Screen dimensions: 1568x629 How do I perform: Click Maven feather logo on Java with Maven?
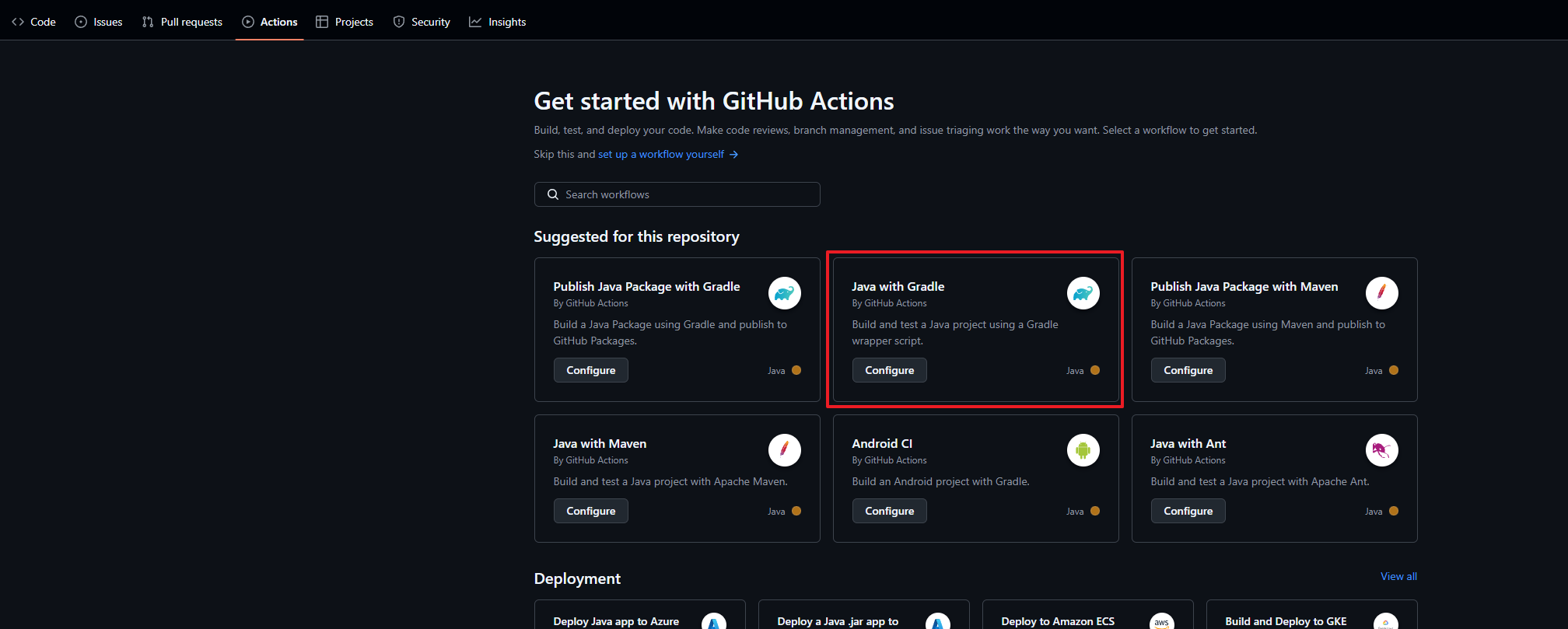(x=785, y=450)
